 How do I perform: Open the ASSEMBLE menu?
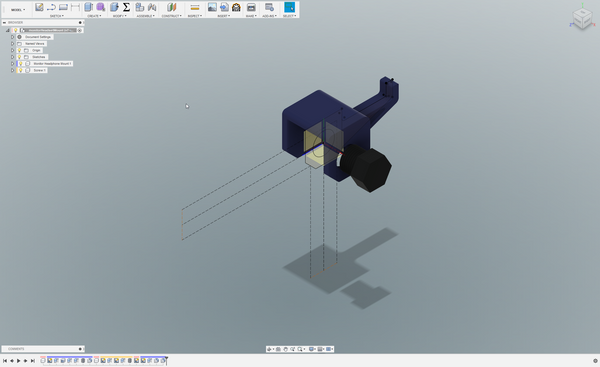[146, 16]
